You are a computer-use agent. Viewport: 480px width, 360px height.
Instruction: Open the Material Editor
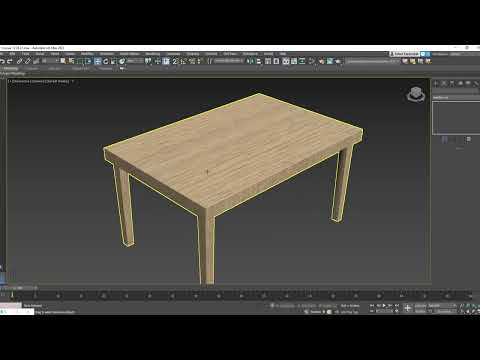click(312, 61)
